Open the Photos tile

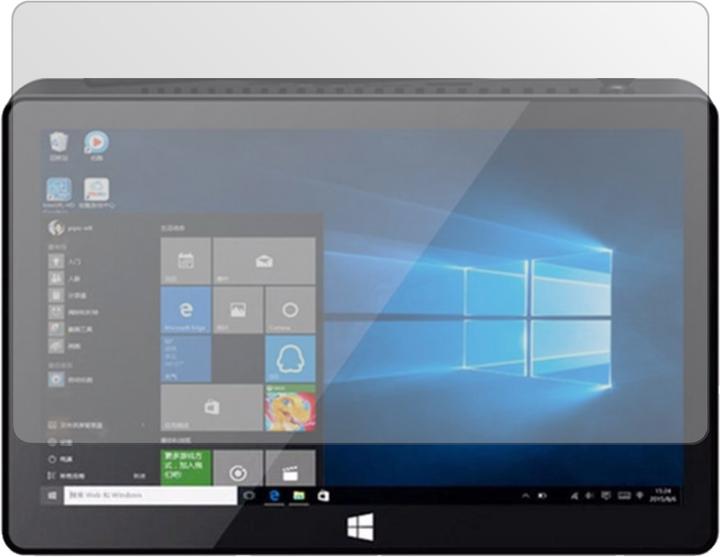coord(238,310)
